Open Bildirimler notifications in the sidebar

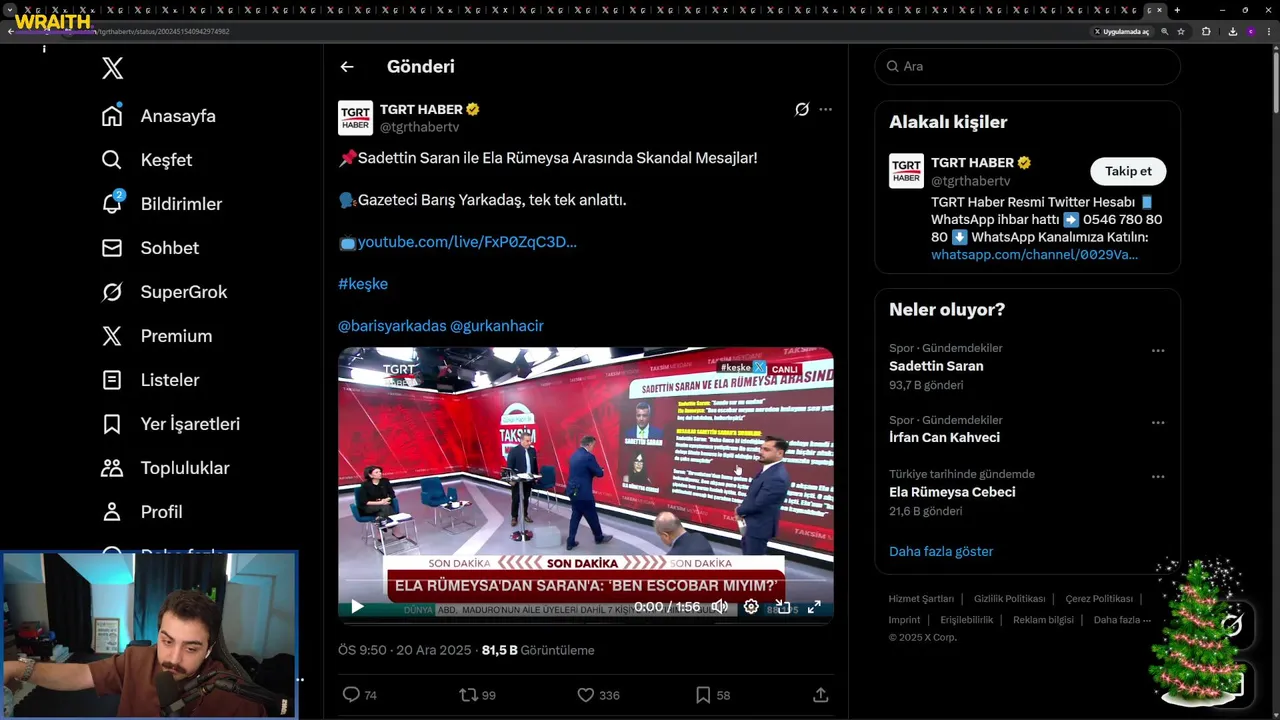coord(161,204)
